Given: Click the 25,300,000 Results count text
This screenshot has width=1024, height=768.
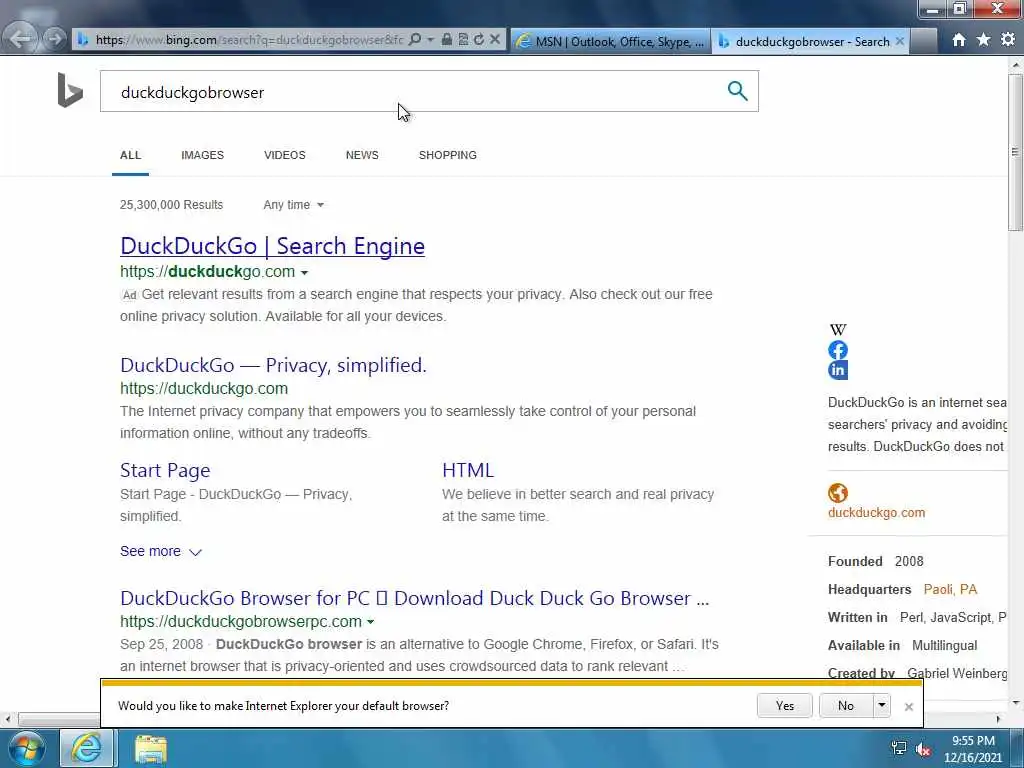Looking at the screenshot, I should pos(171,205).
